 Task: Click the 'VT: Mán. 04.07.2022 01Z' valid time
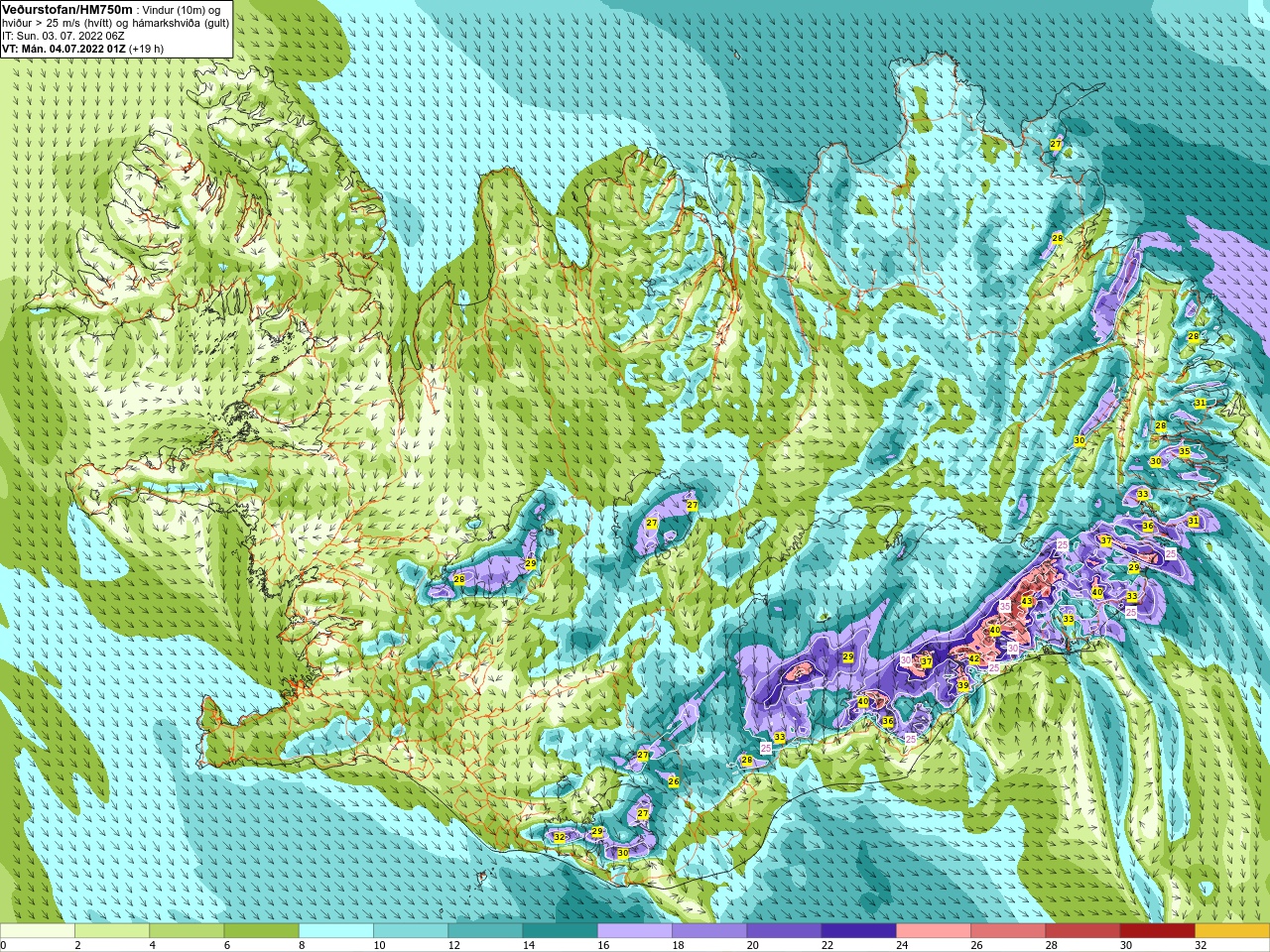pyautogui.click(x=63, y=49)
